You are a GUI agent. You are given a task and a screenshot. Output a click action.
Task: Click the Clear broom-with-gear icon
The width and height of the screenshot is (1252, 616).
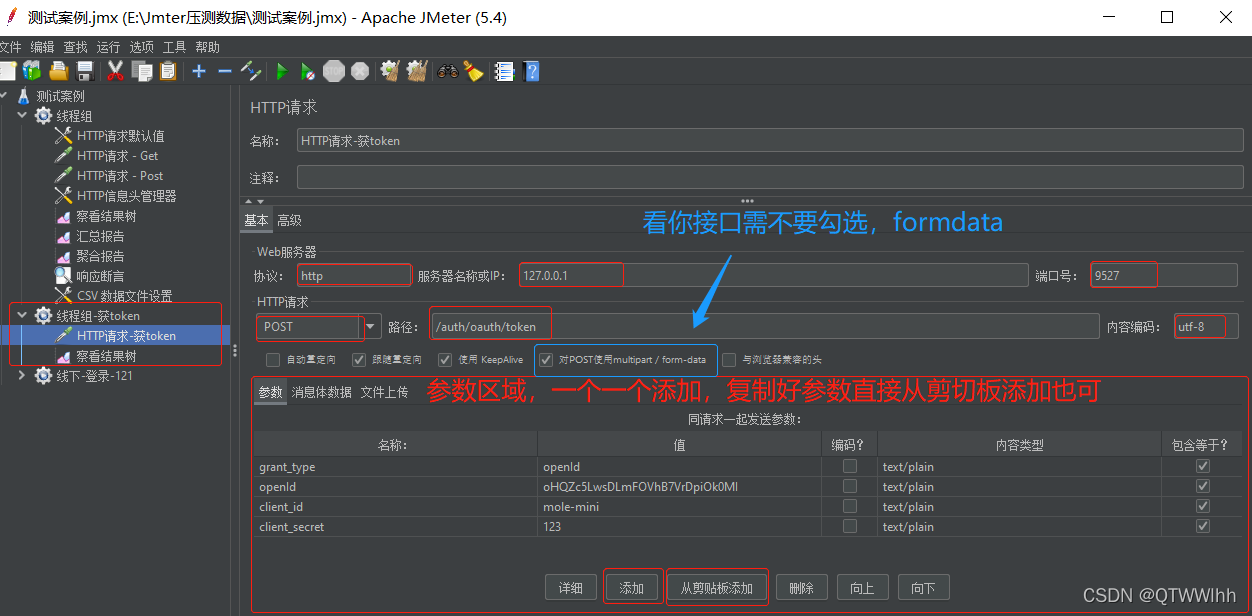pos(391,71)
